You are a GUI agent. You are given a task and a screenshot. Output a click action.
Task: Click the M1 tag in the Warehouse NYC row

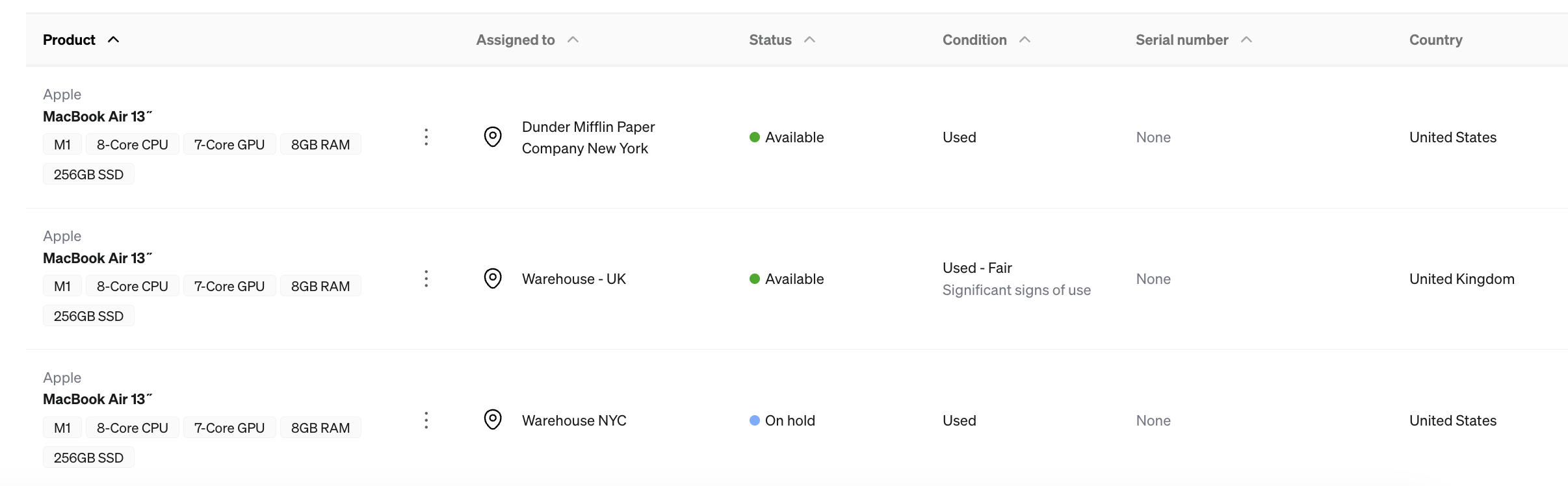(62, 428)
